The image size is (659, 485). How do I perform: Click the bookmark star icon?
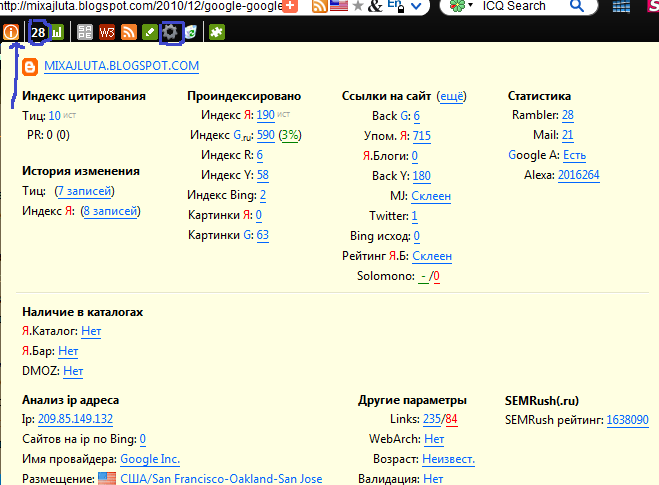[x=358, y=6]
